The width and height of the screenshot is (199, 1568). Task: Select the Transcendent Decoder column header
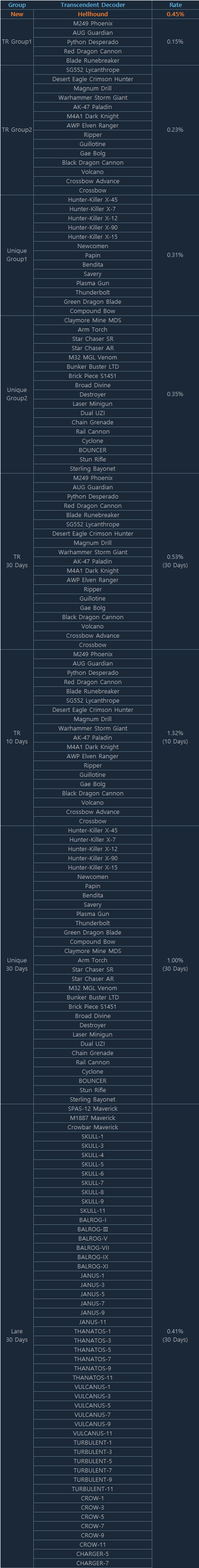93,5
